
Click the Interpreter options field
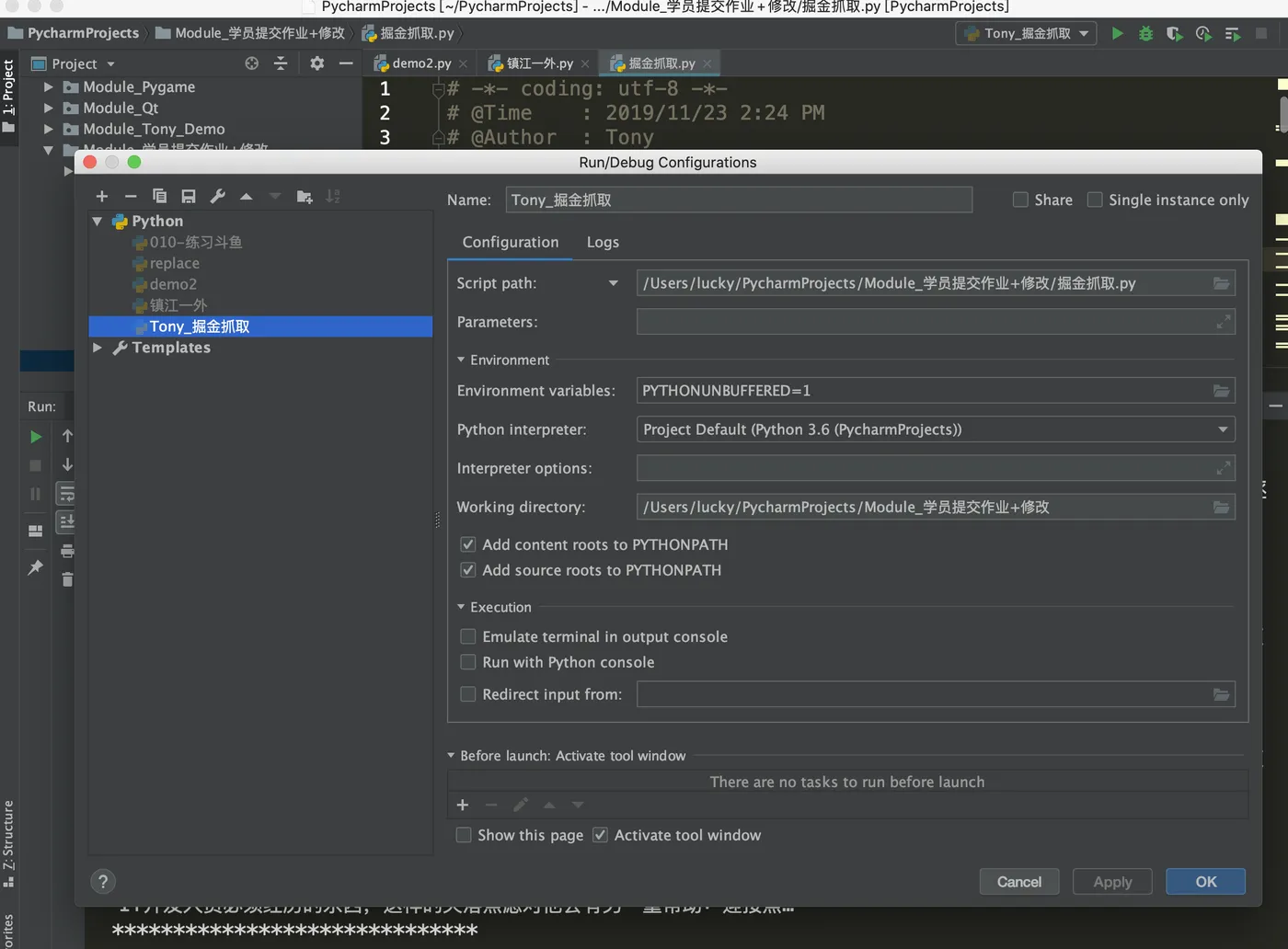tap(935, 468)
